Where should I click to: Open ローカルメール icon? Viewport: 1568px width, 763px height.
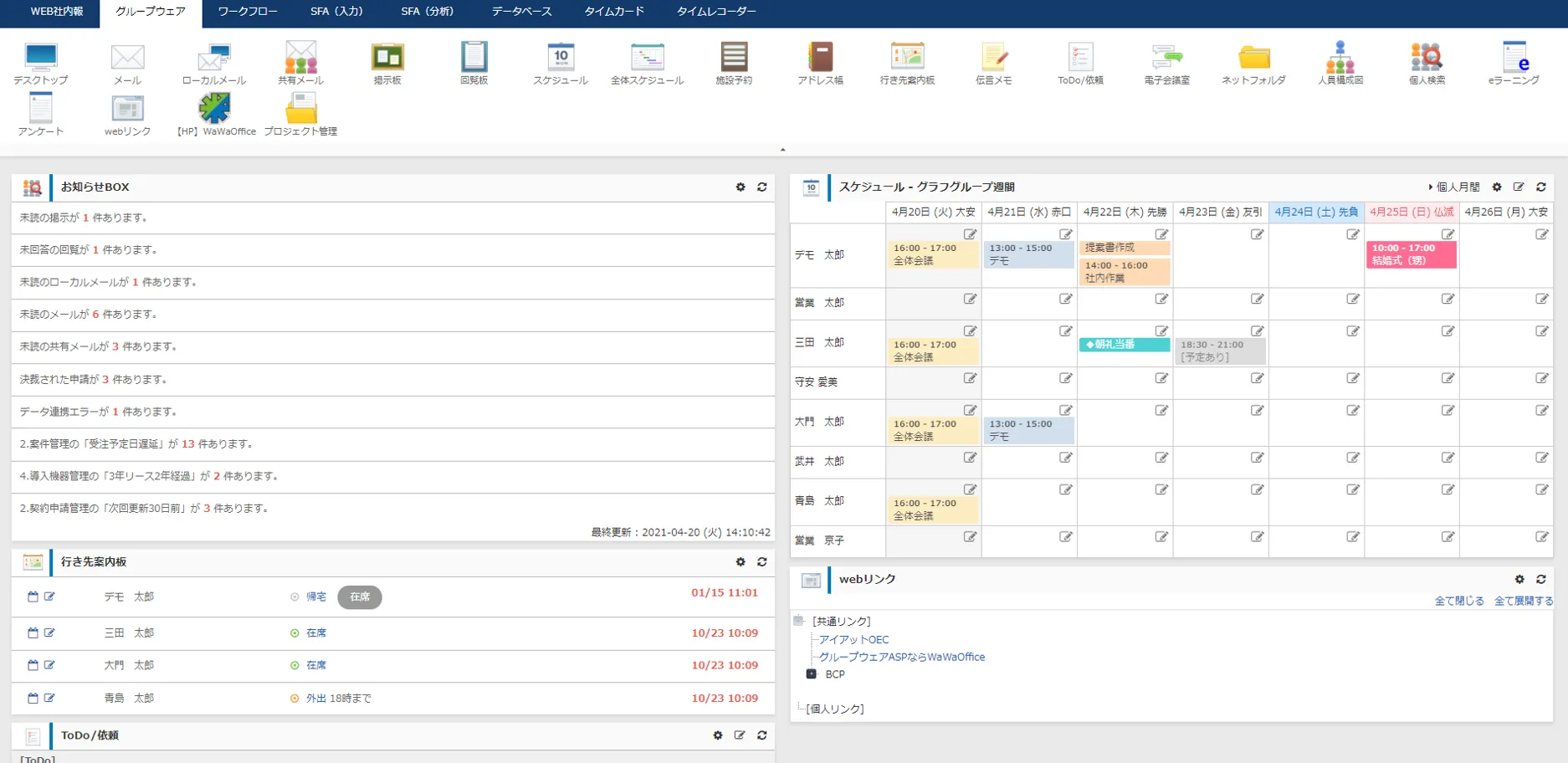[x=214, y=64]
